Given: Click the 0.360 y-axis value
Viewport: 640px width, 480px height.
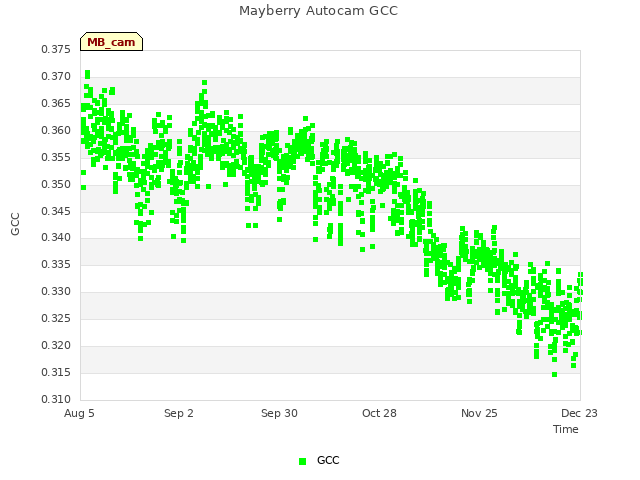Looking at the screenshot, I should click(56, 130).
